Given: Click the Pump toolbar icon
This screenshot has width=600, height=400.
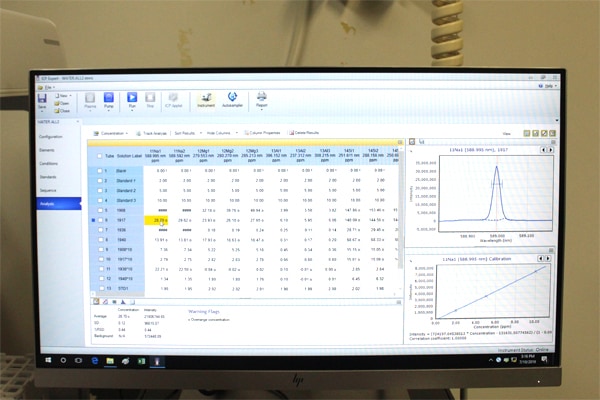Looking at the screenshot, I should tap(110, 98).
